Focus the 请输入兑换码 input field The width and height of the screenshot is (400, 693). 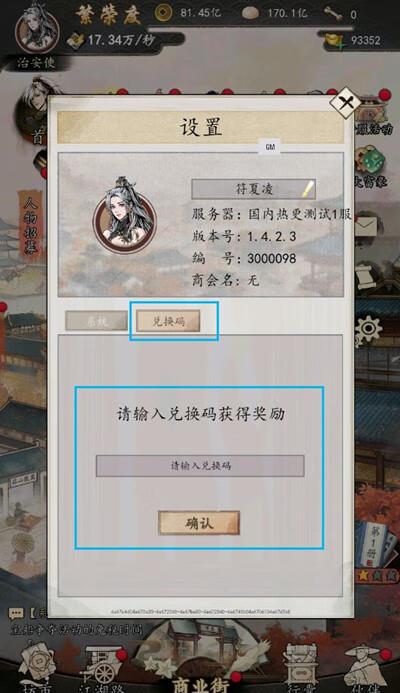click(x=200, y=466)
